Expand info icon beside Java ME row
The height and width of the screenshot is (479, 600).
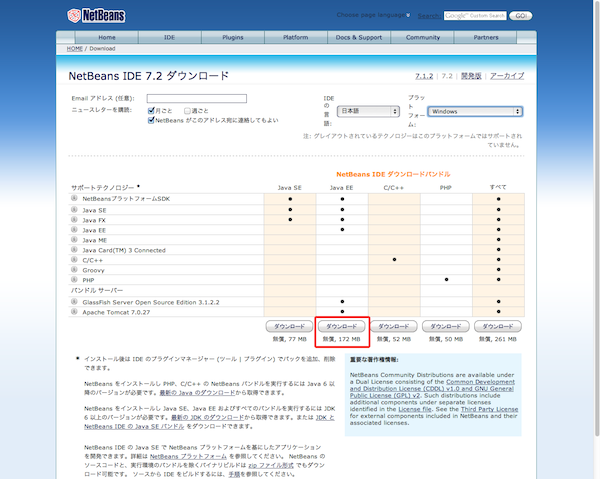(x=74, y=240)
